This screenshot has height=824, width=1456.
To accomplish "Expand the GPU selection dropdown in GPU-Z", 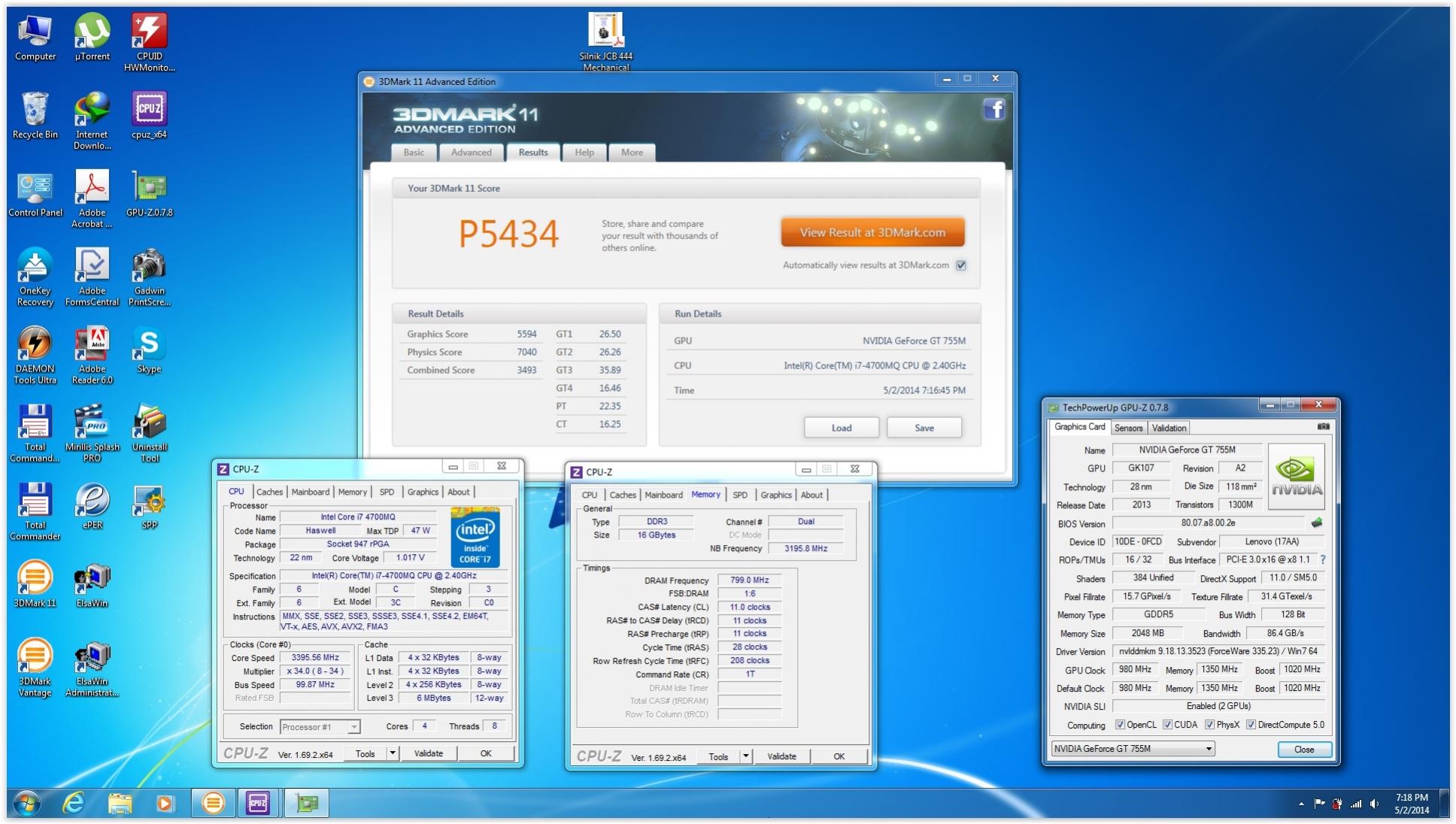I will tap(1209, 749).
